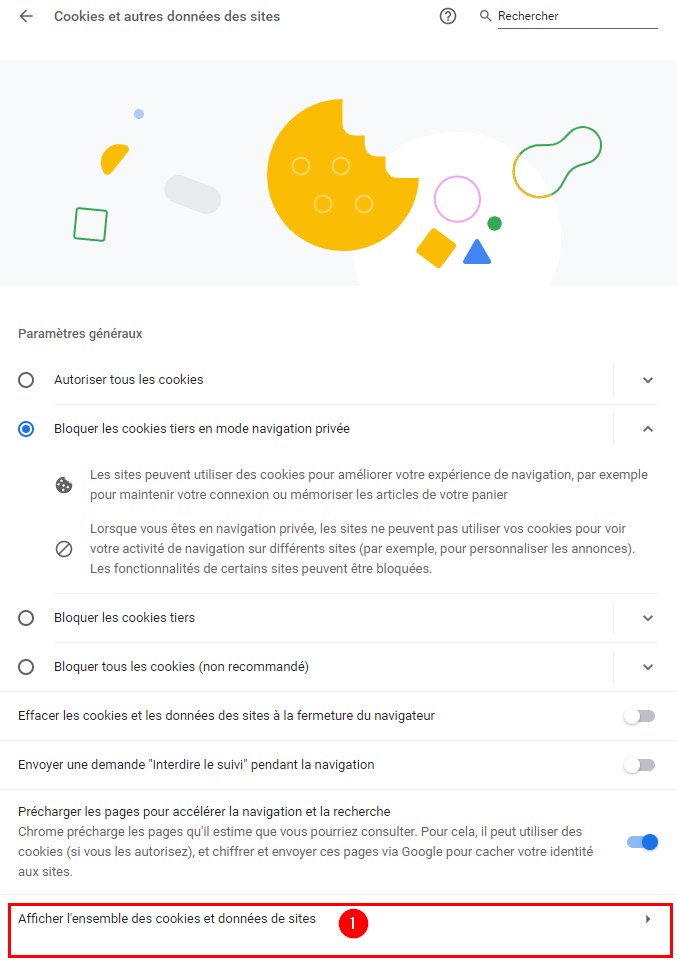
Task: Click the arrow next to Afficher l'ensemble des cookies
Action: point(647,919)
